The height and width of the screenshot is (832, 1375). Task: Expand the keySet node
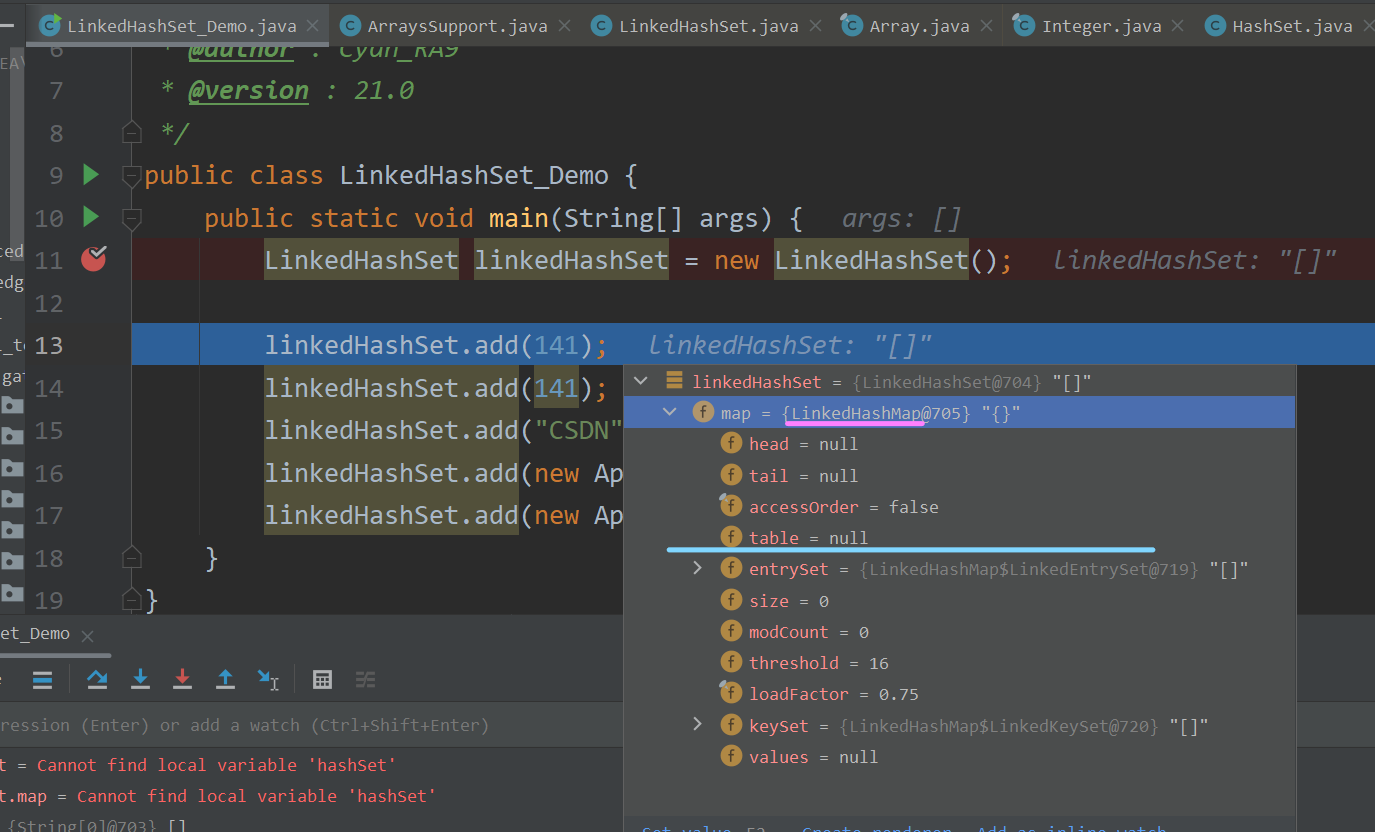(x=698, y=724)
